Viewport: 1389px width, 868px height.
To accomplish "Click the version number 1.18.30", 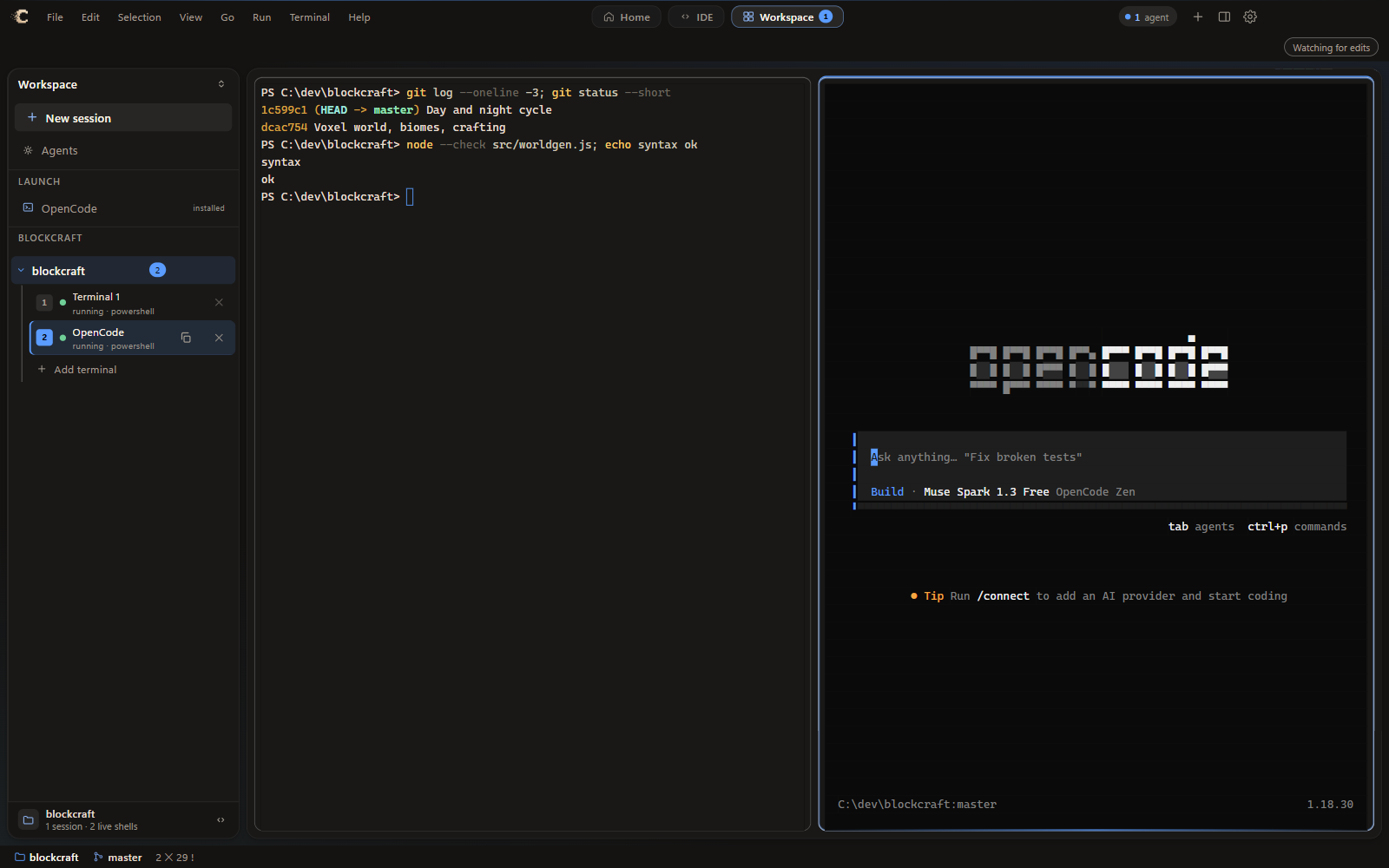I will tap(1330, 805).
